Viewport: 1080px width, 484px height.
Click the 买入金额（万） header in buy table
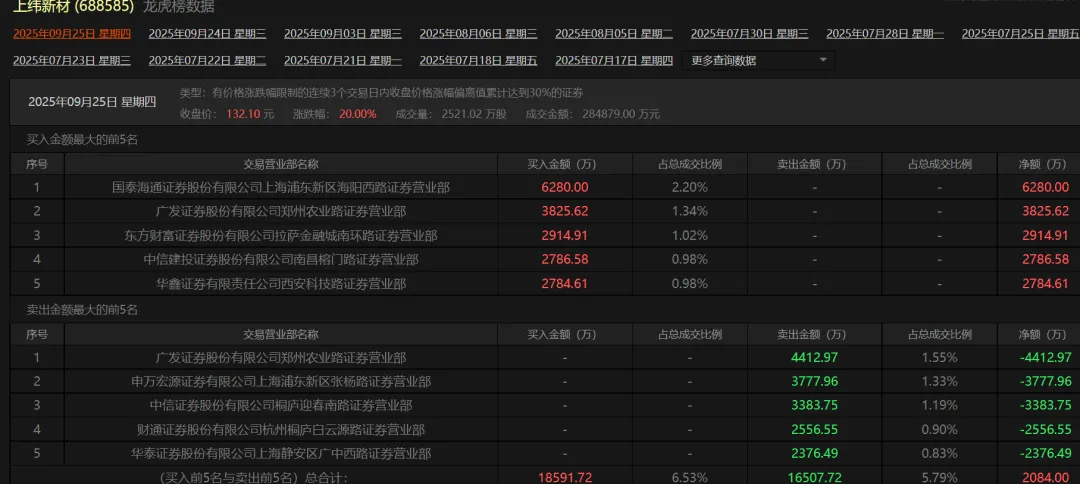click(561, 165)
